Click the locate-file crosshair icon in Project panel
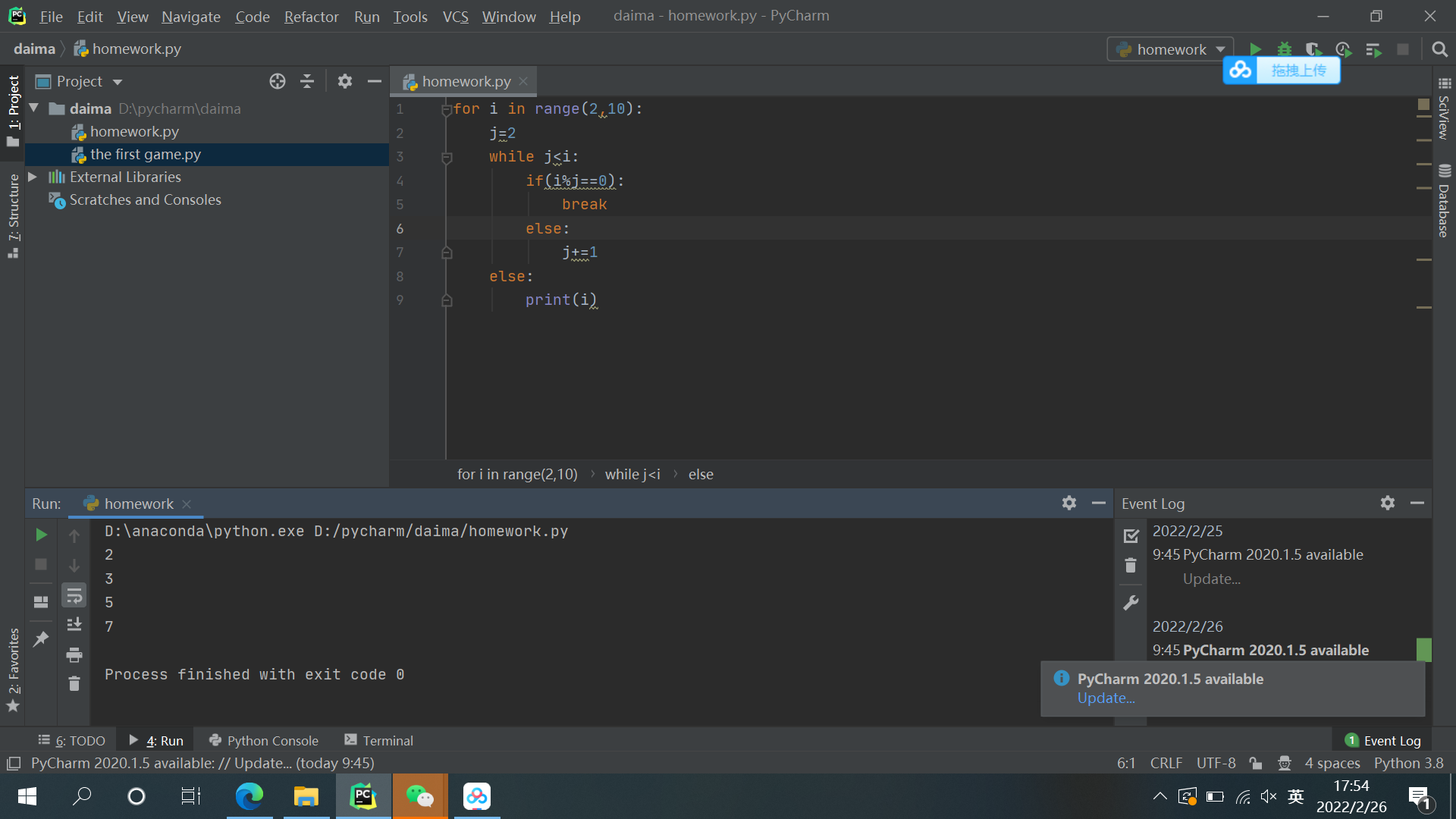 point(278,81)
